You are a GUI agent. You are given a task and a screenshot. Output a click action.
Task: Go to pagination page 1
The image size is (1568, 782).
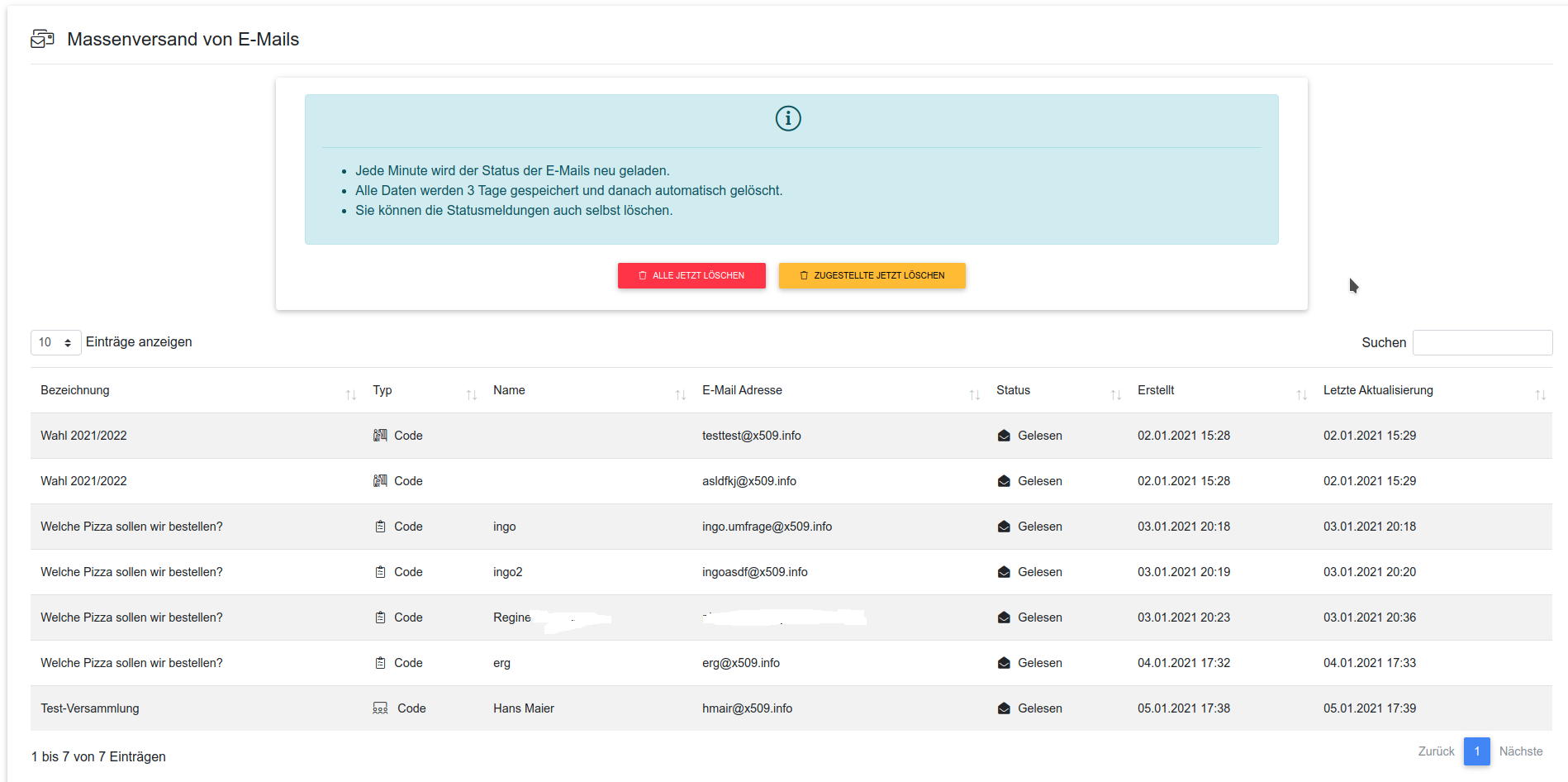(1476, 751)
